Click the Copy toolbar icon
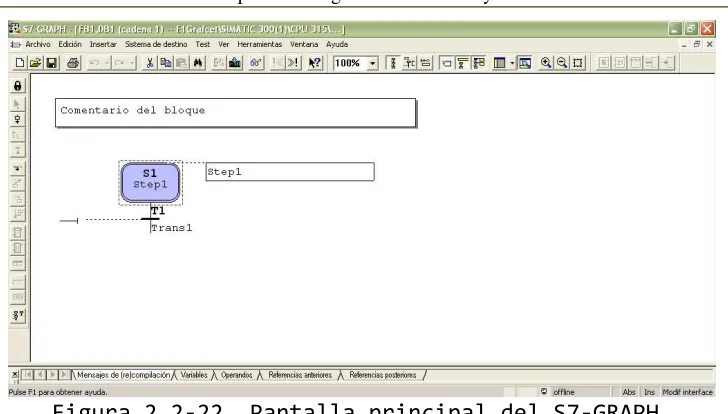 click(x=165, y=63)
